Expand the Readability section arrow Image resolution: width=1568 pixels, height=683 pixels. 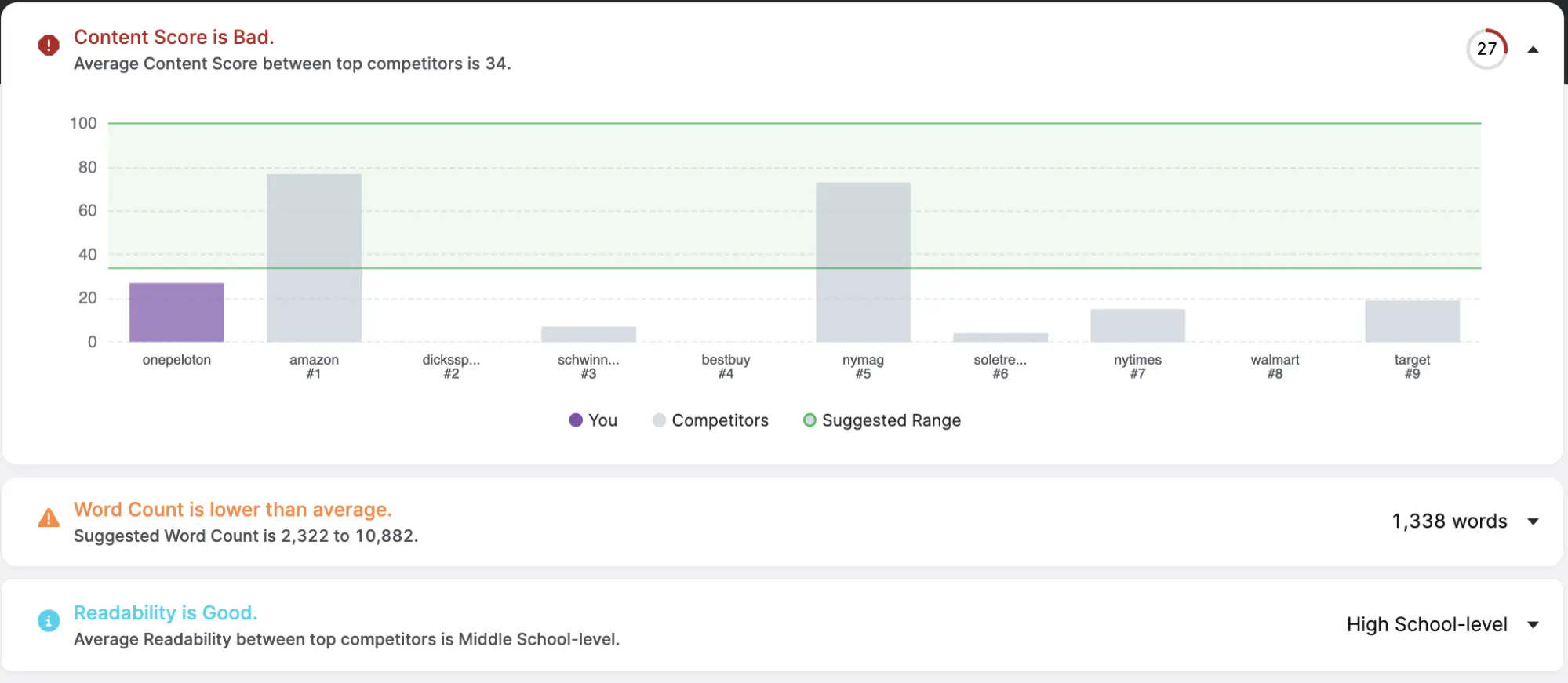(1533, 625)
